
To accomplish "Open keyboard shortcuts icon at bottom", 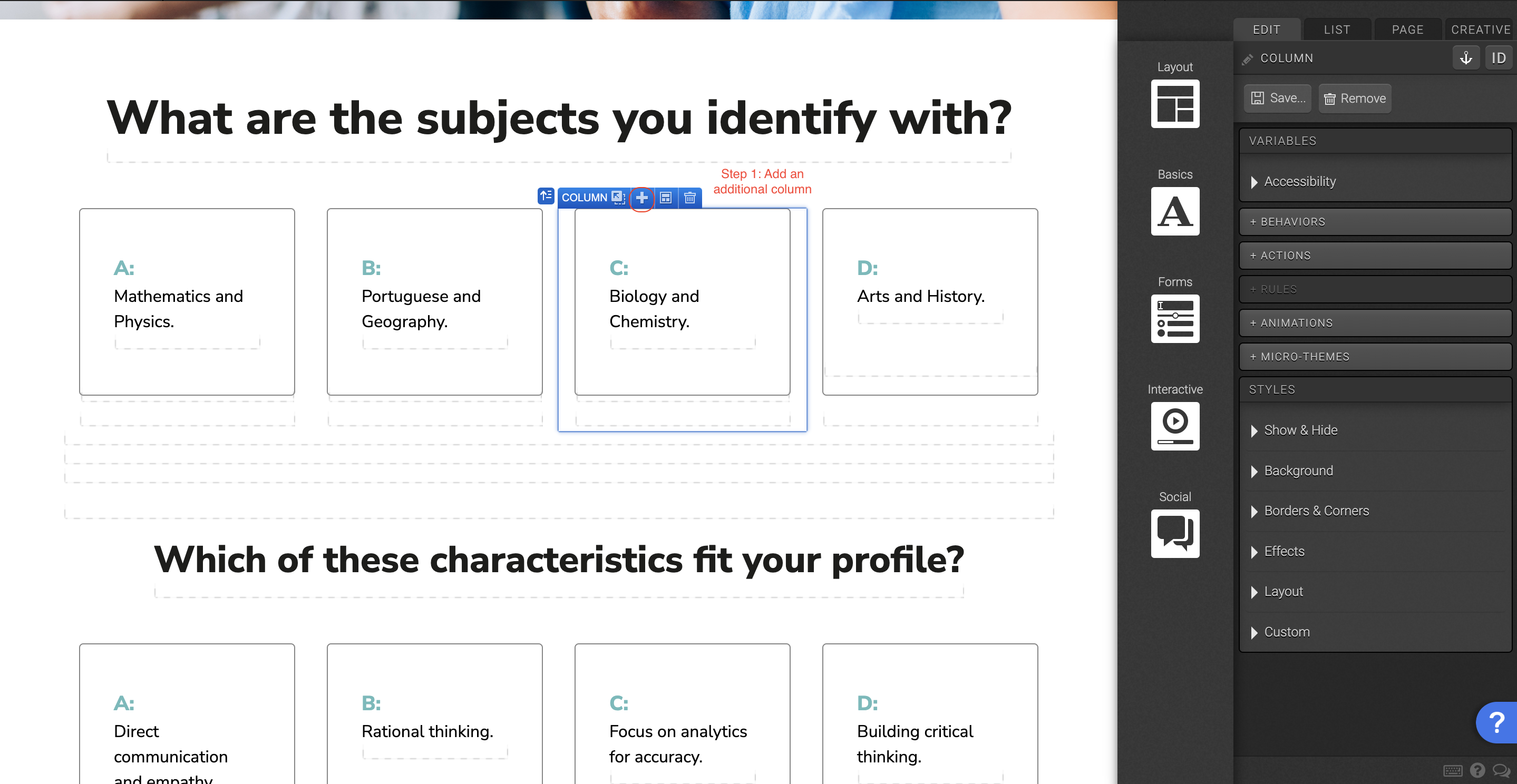I will click(x=1452, y=770).
